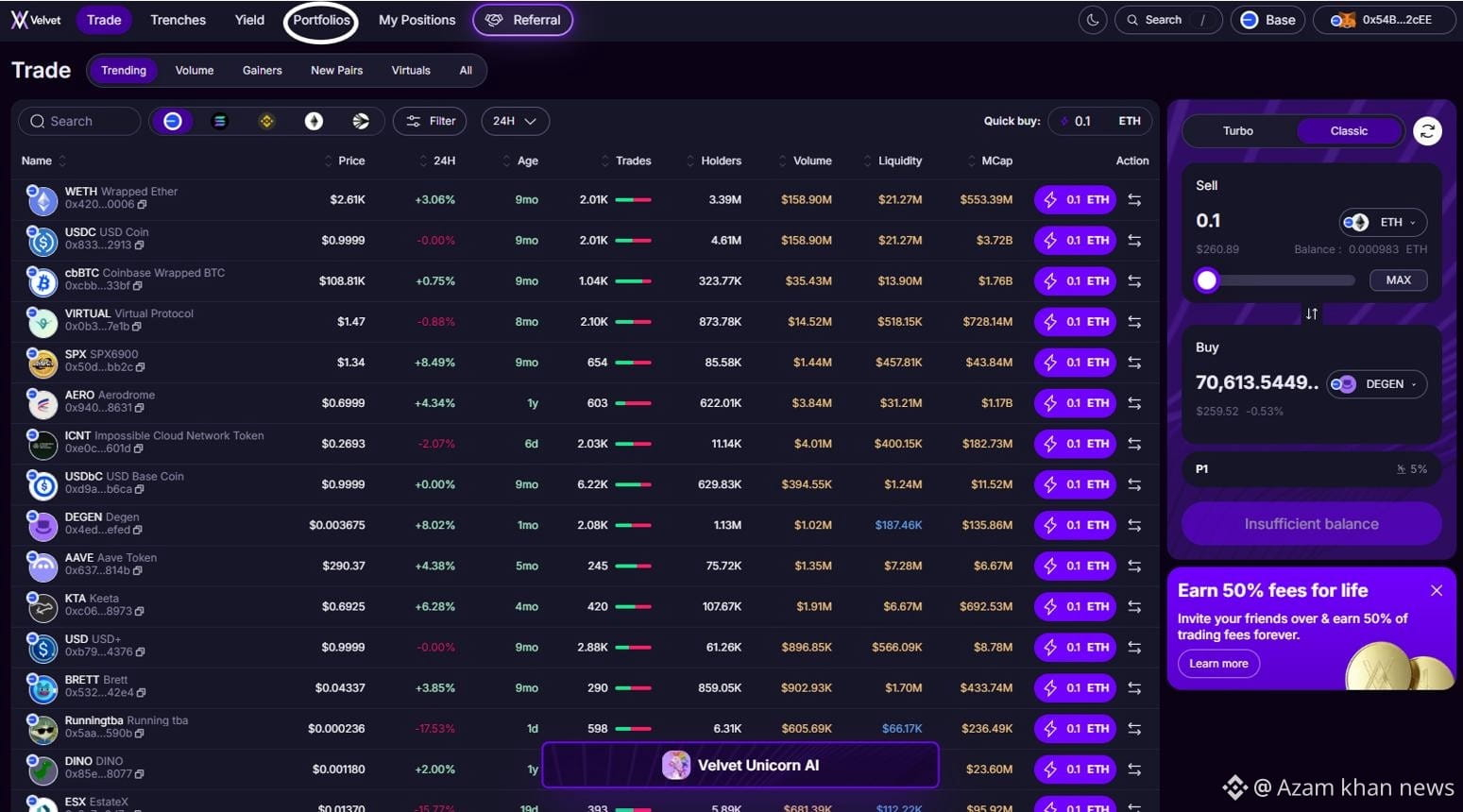Open swap icon in the AAVE row
Image resolution: width=1463 pixels, height=812 pixels.
coord(1134,566)
